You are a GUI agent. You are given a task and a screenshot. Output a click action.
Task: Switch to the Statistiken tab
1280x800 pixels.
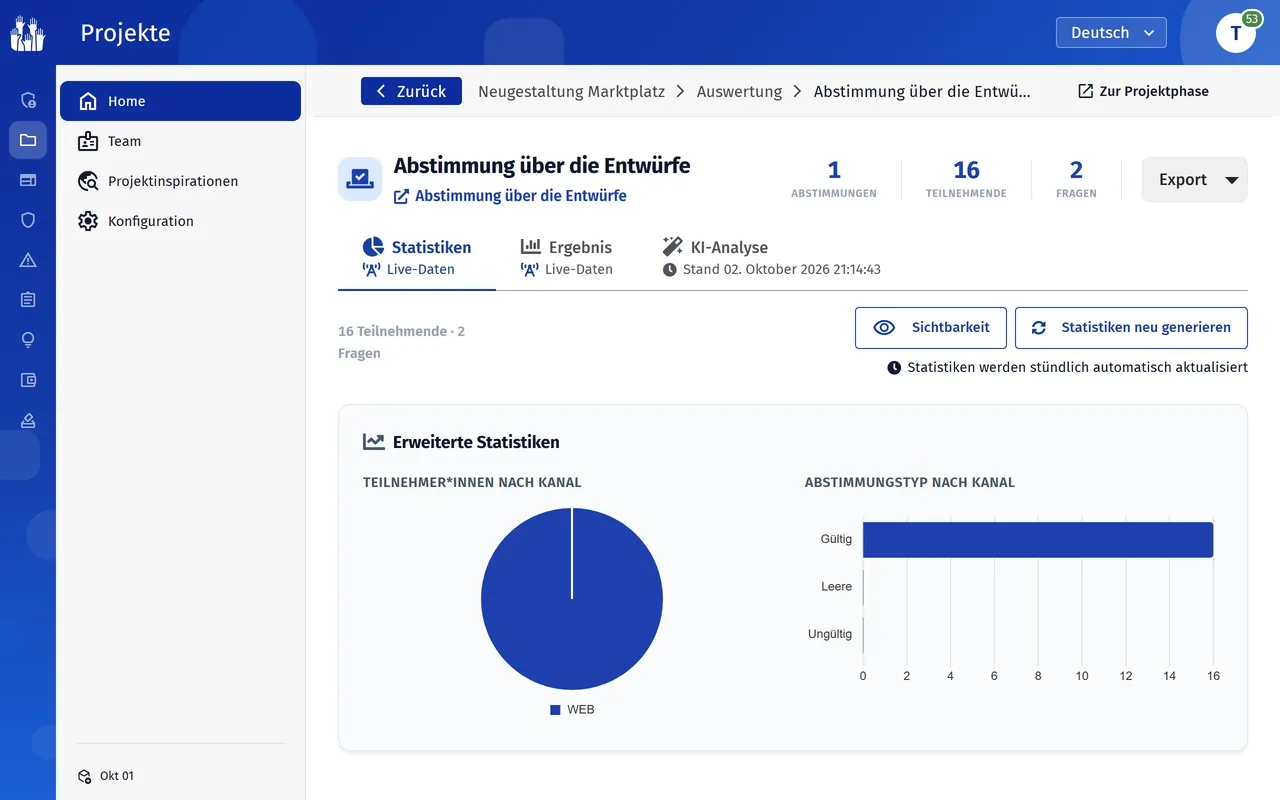click(417, 257)
